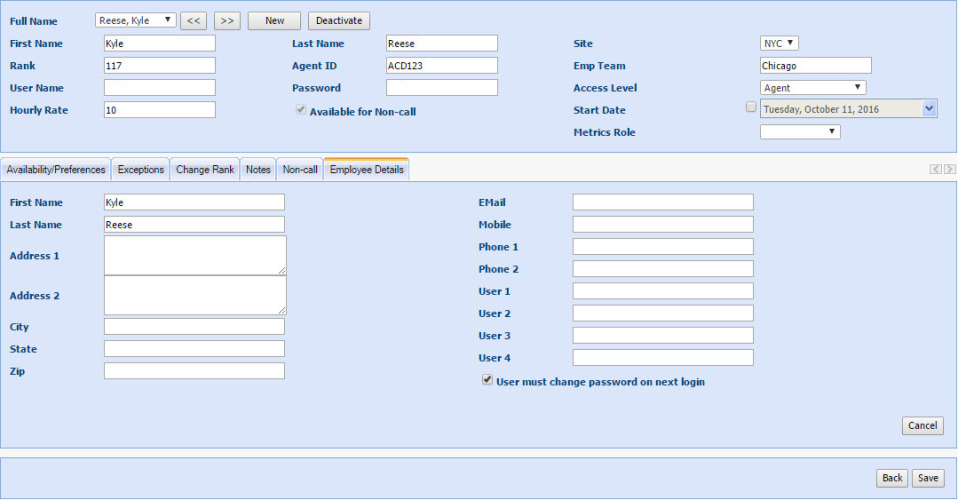Expand the Site dropdown showing NYC
Image resolution: width=958 pixels, height=500 pixels.
[x=779, y=43]
